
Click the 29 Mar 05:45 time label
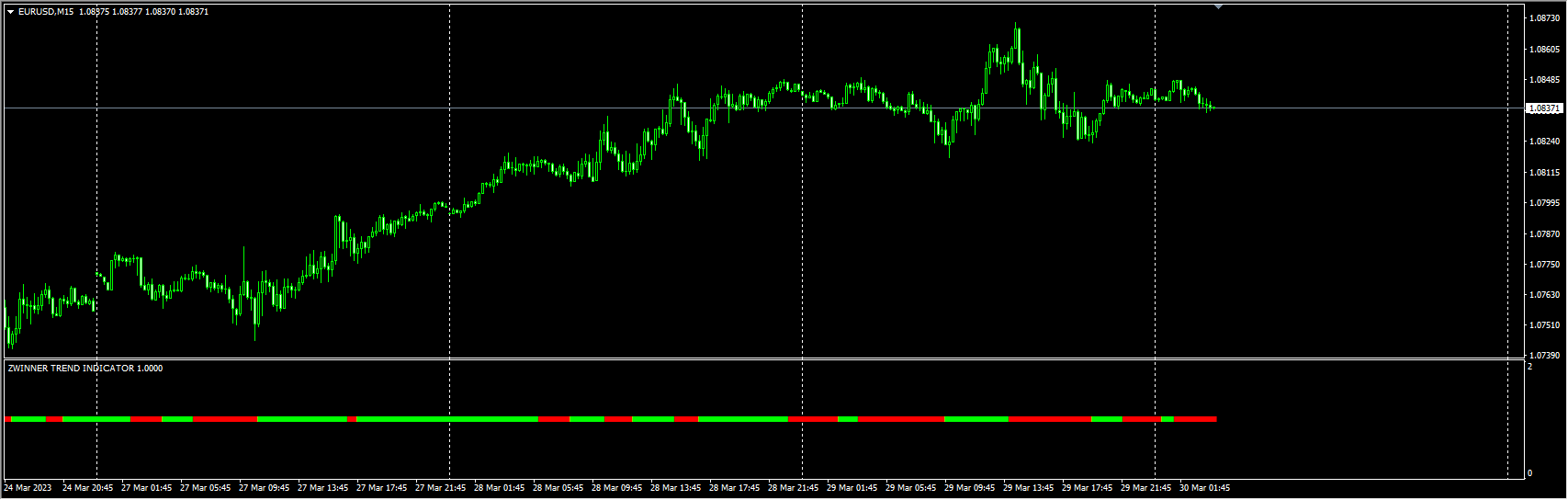911,488
